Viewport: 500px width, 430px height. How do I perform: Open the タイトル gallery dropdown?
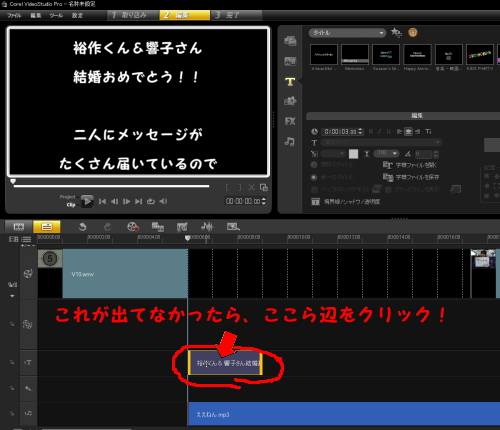pos(347,33)
